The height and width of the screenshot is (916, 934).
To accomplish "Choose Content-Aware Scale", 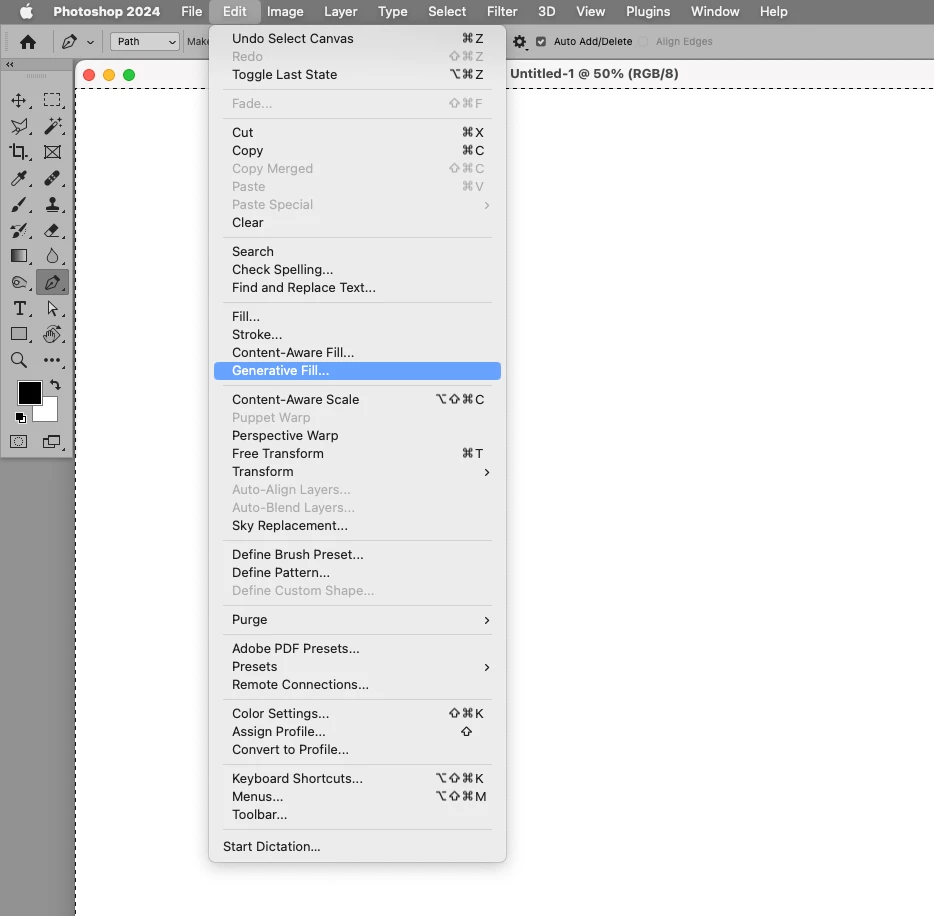I will click(357, 400).
